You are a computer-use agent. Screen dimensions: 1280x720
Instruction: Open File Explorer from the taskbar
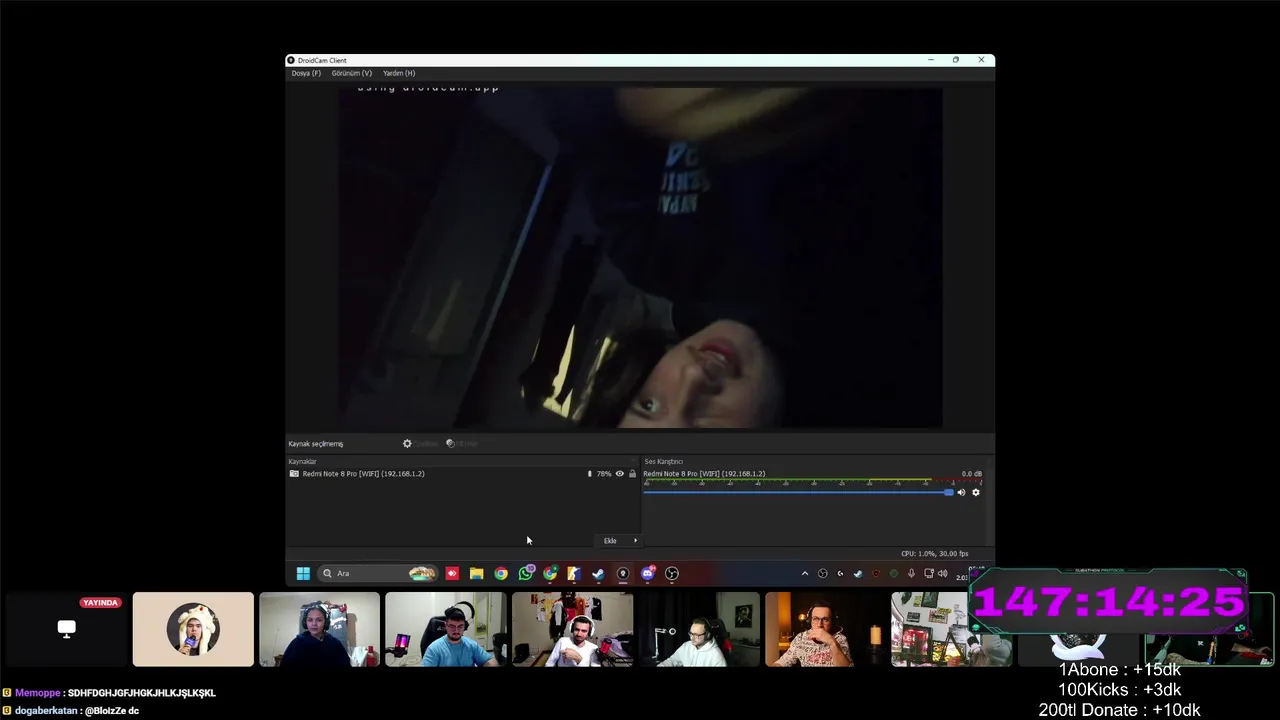point(476,574)
